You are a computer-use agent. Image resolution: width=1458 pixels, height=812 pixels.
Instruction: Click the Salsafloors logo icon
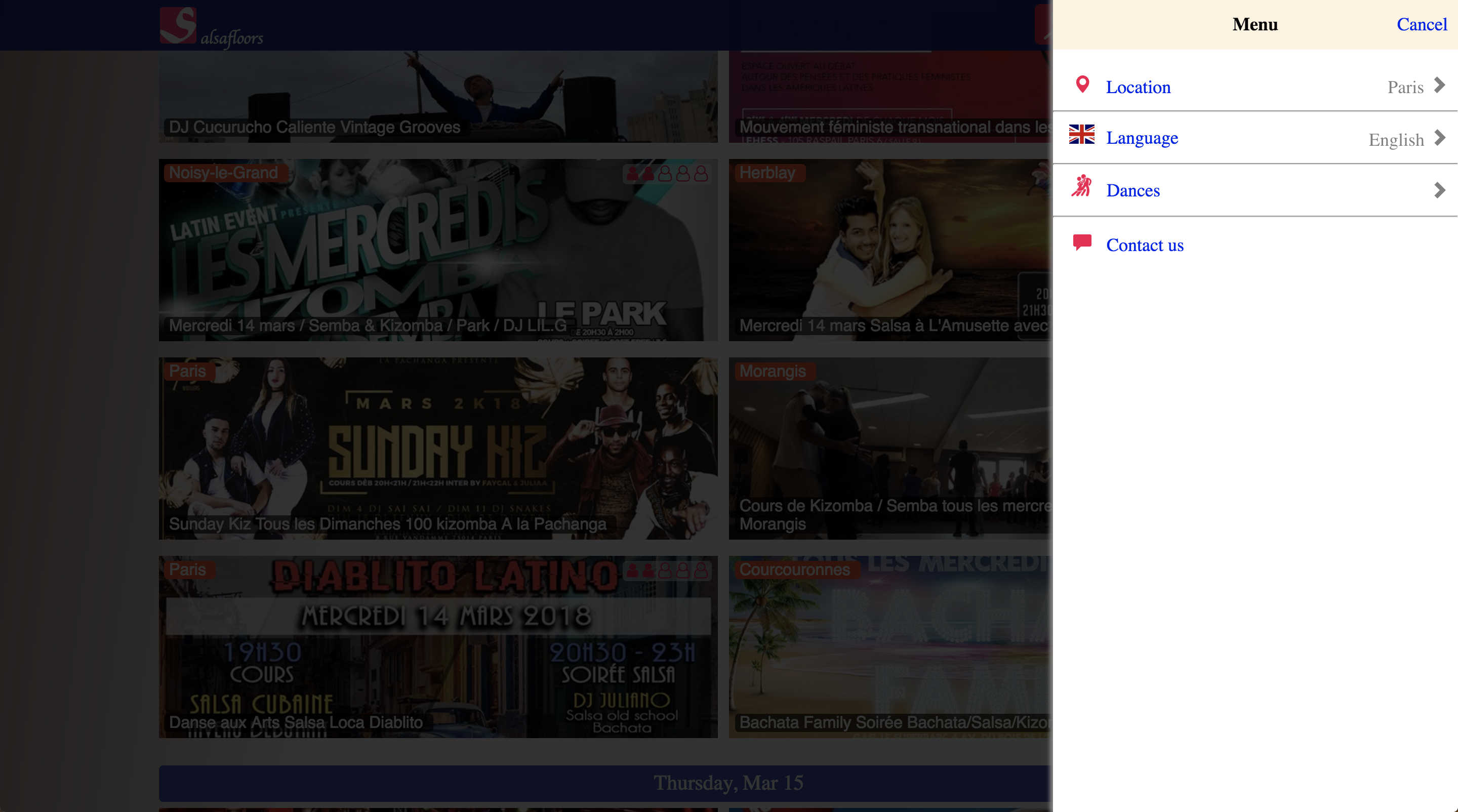pyautogui.click(x=178, y=25)
